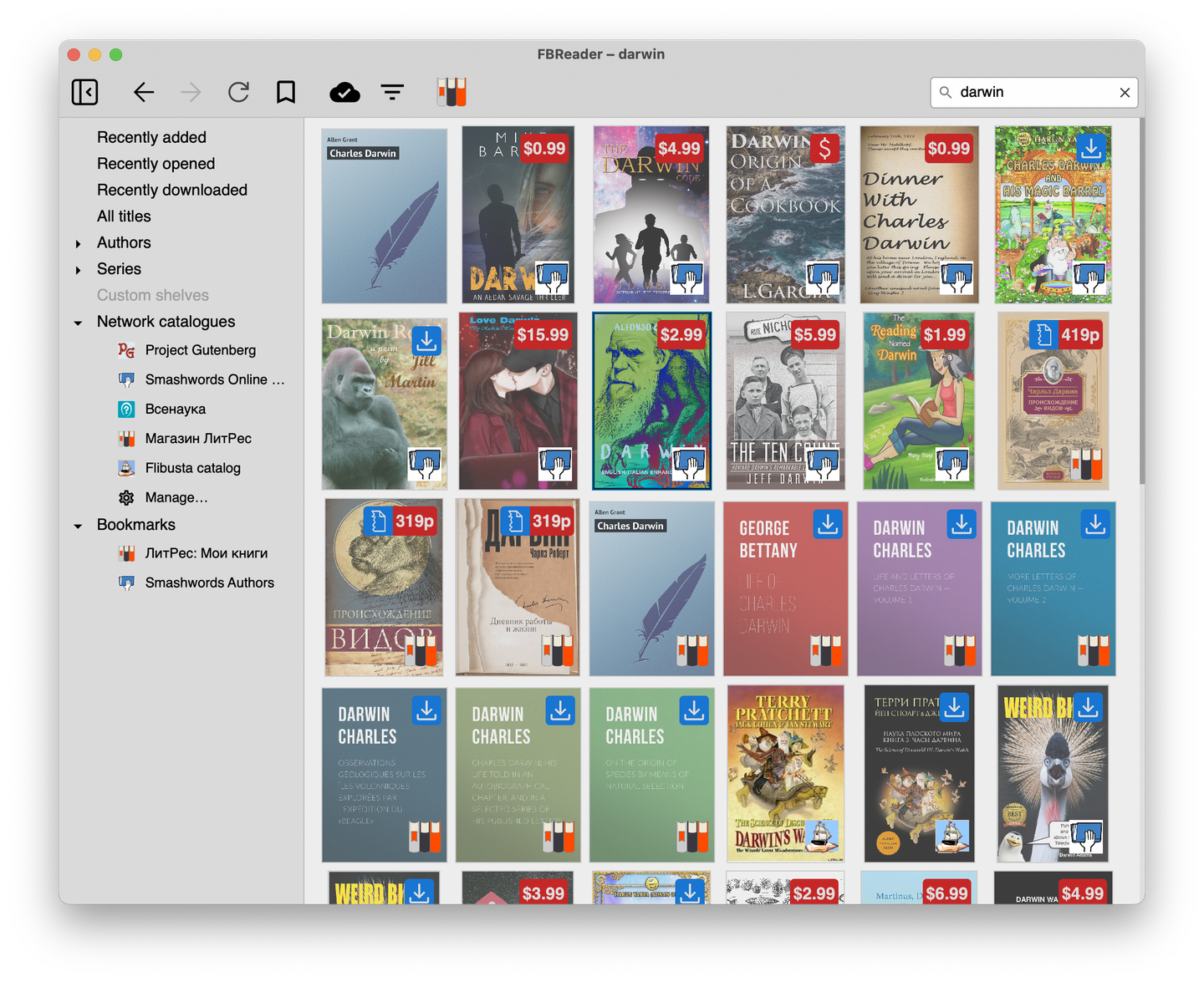The width and height of the screenshot is (1204, 982).
Task: Select Recently downloaded in sidebar
Action: tap(171, 190)
